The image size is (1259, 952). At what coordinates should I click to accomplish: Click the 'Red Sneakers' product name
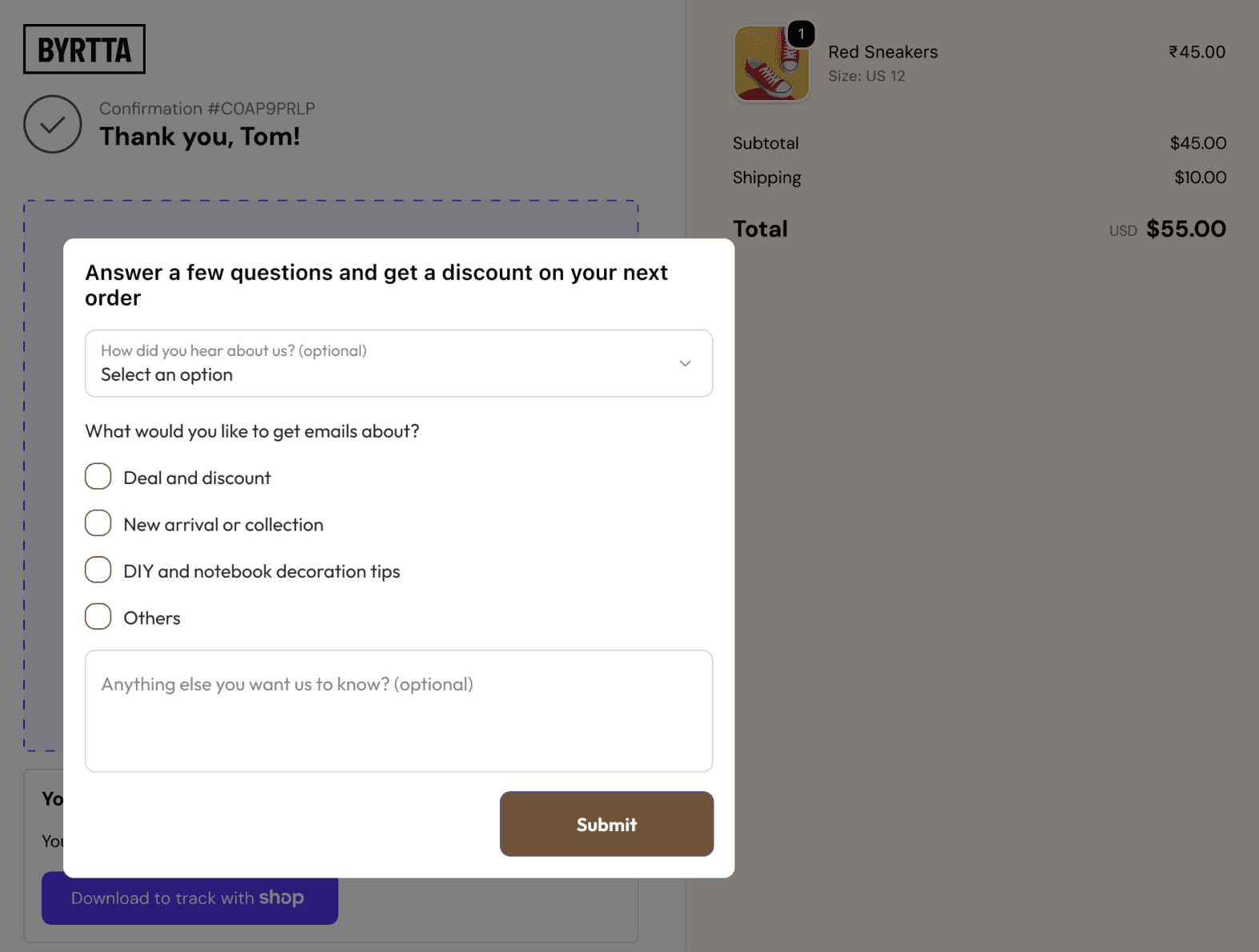(x=883, y=52)
